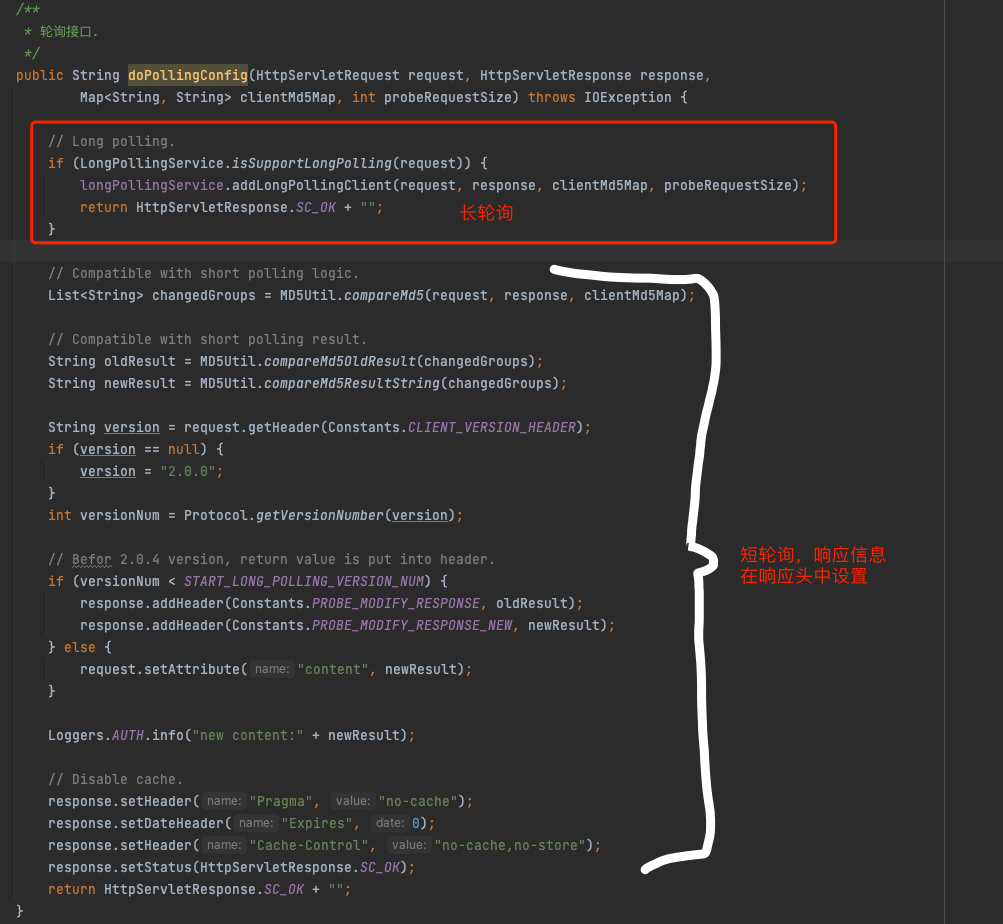Screen dimensions: 1003x924
Task: Click the Protocol class name
Action: coord(216,515)
